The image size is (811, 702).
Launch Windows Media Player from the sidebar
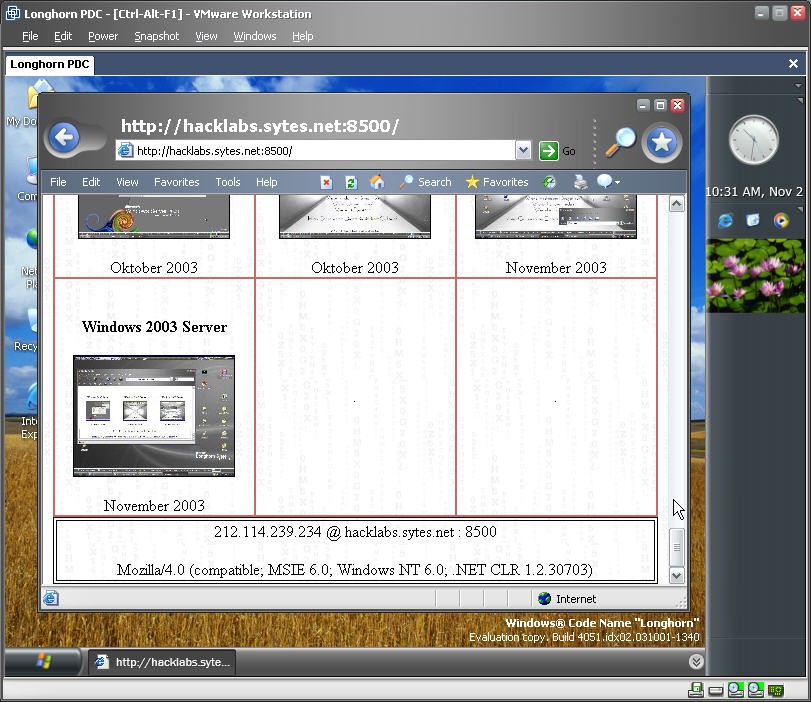point(781,220)
